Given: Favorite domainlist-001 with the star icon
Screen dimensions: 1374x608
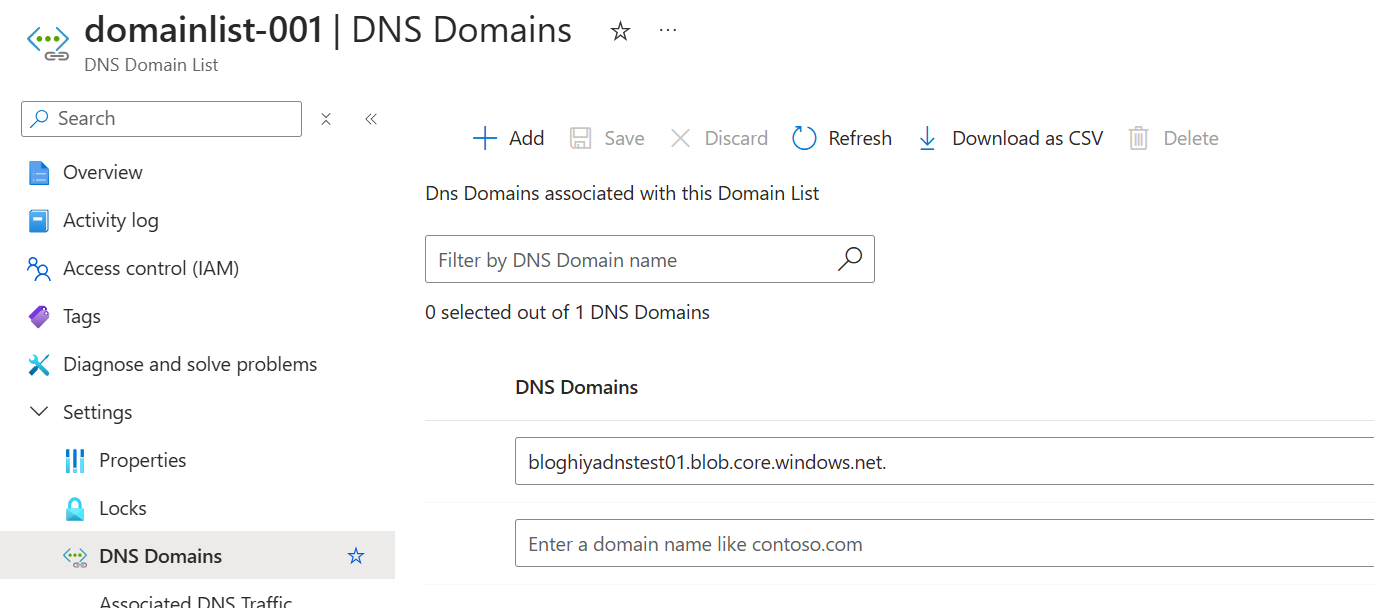Looking at the screenshot, I should (x=621, y=31).
